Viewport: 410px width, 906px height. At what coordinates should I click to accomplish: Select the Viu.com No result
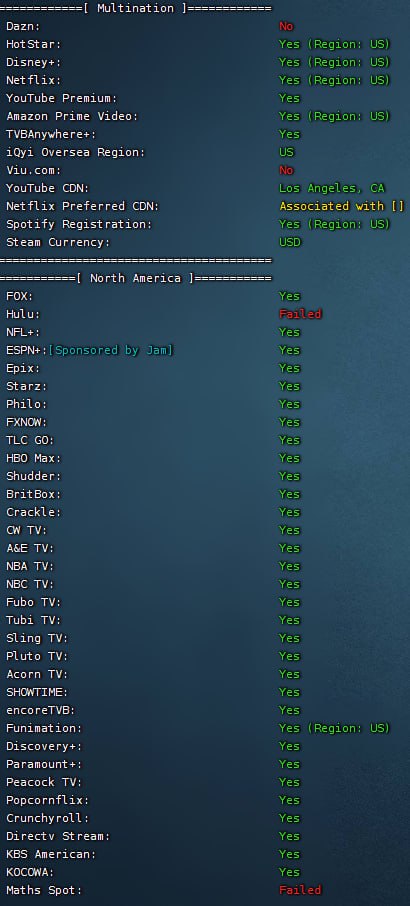286,170
